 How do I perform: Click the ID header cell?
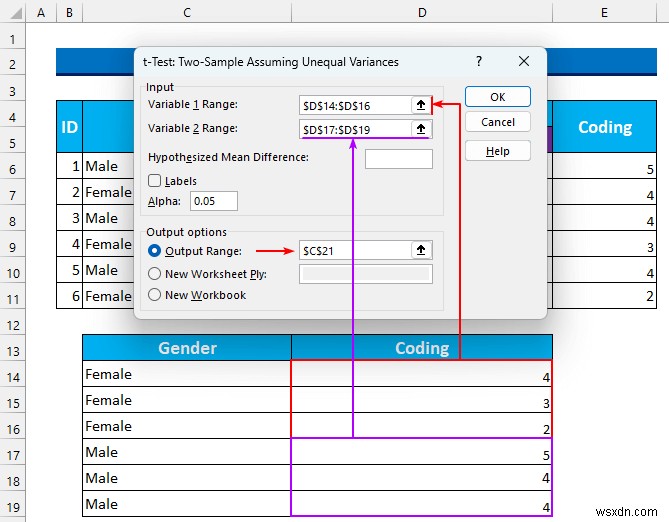[70, 127]
